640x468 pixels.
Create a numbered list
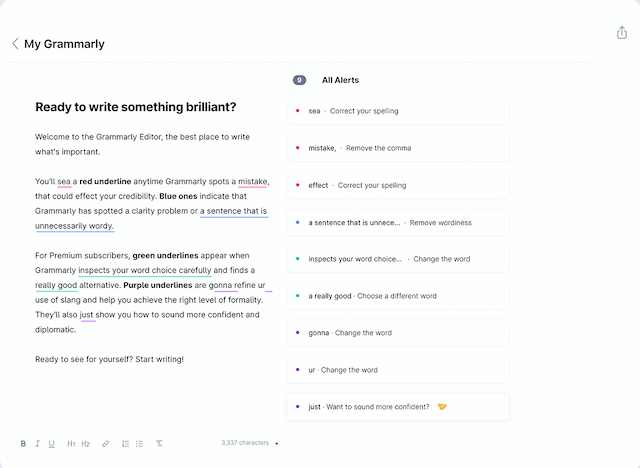click(125, 443)
